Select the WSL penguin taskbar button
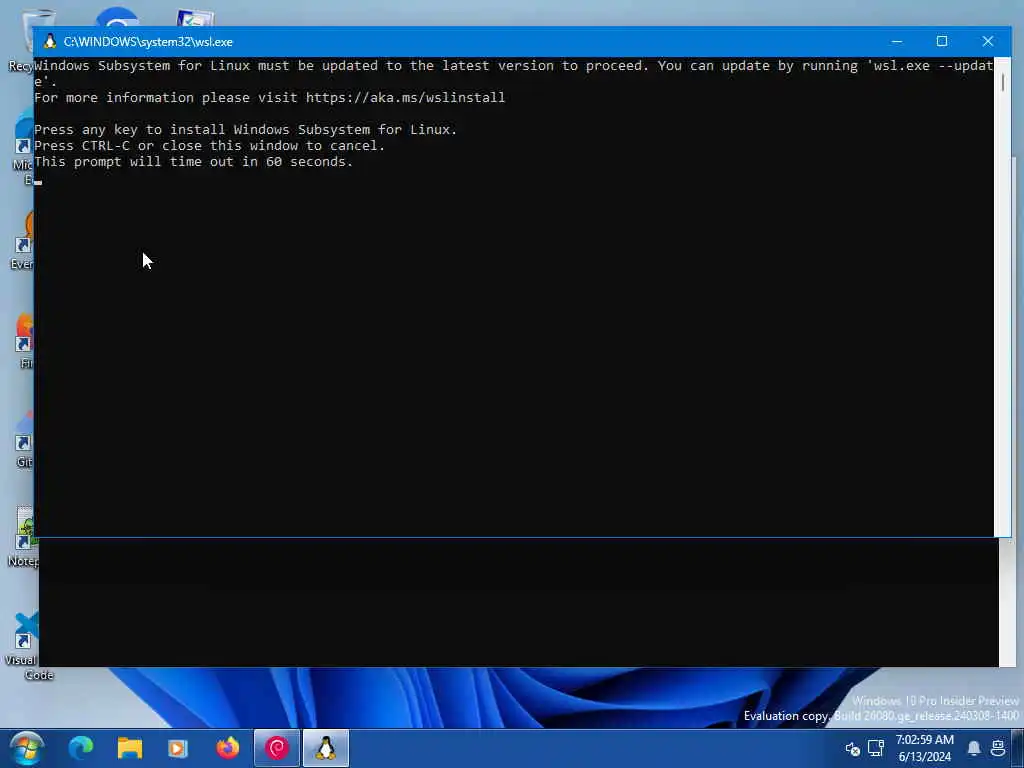The height and width of the screenshot is (768, 1024). pos(326,748)
